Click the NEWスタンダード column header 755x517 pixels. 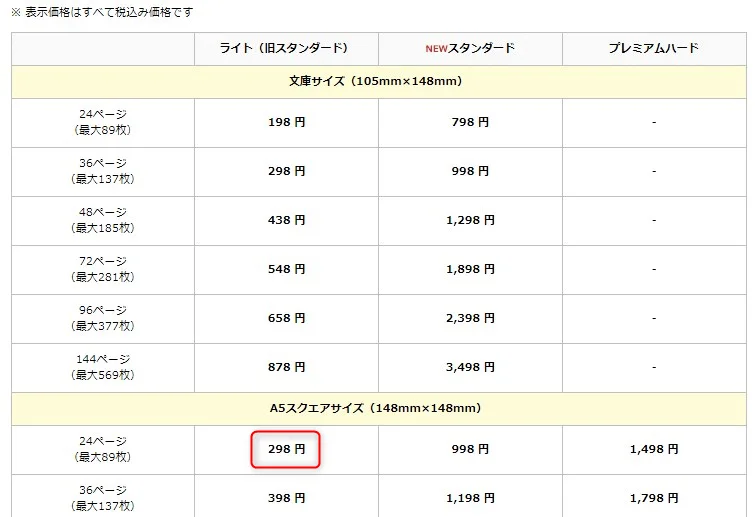click(470, 48)
